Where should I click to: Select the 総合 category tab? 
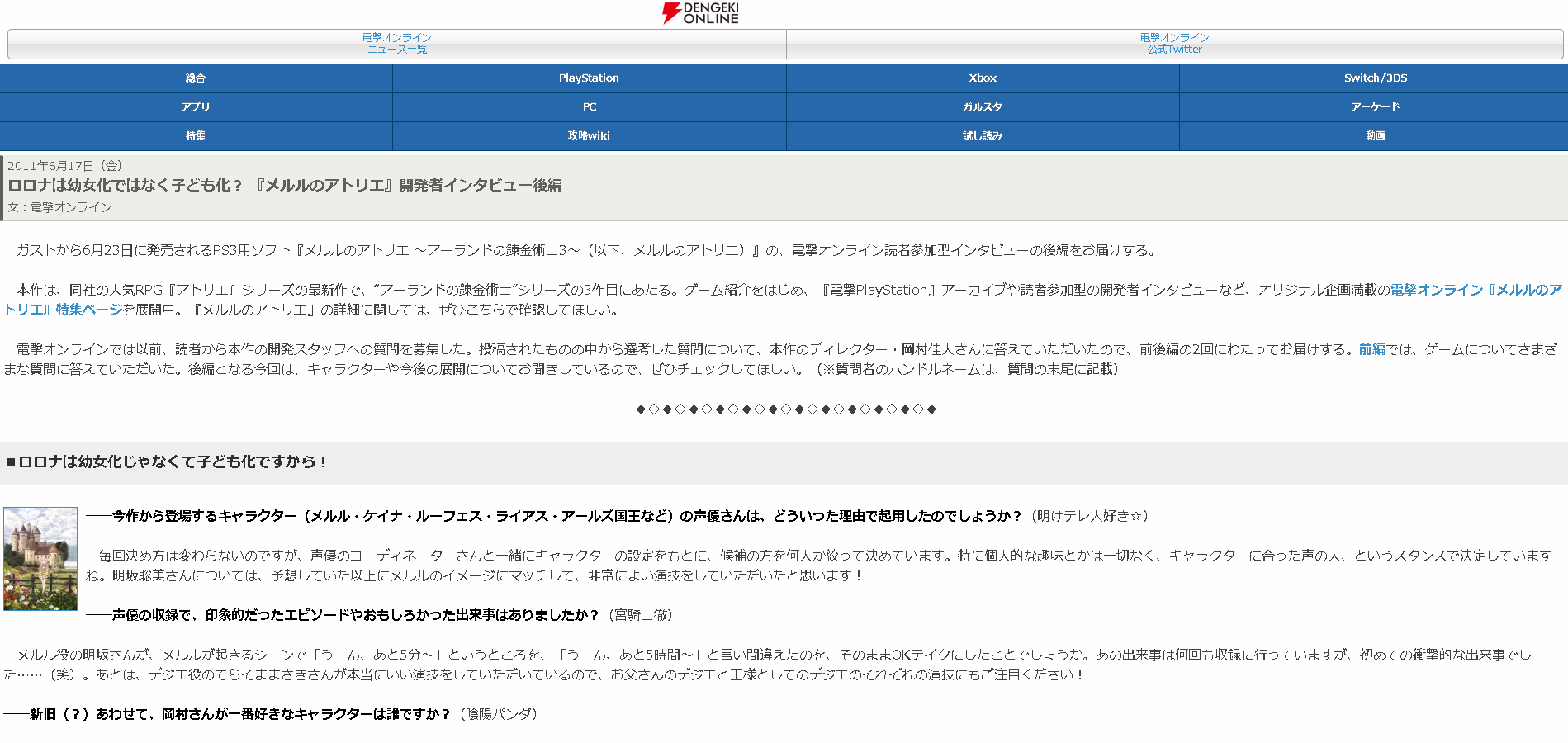(x=196, y=78)
